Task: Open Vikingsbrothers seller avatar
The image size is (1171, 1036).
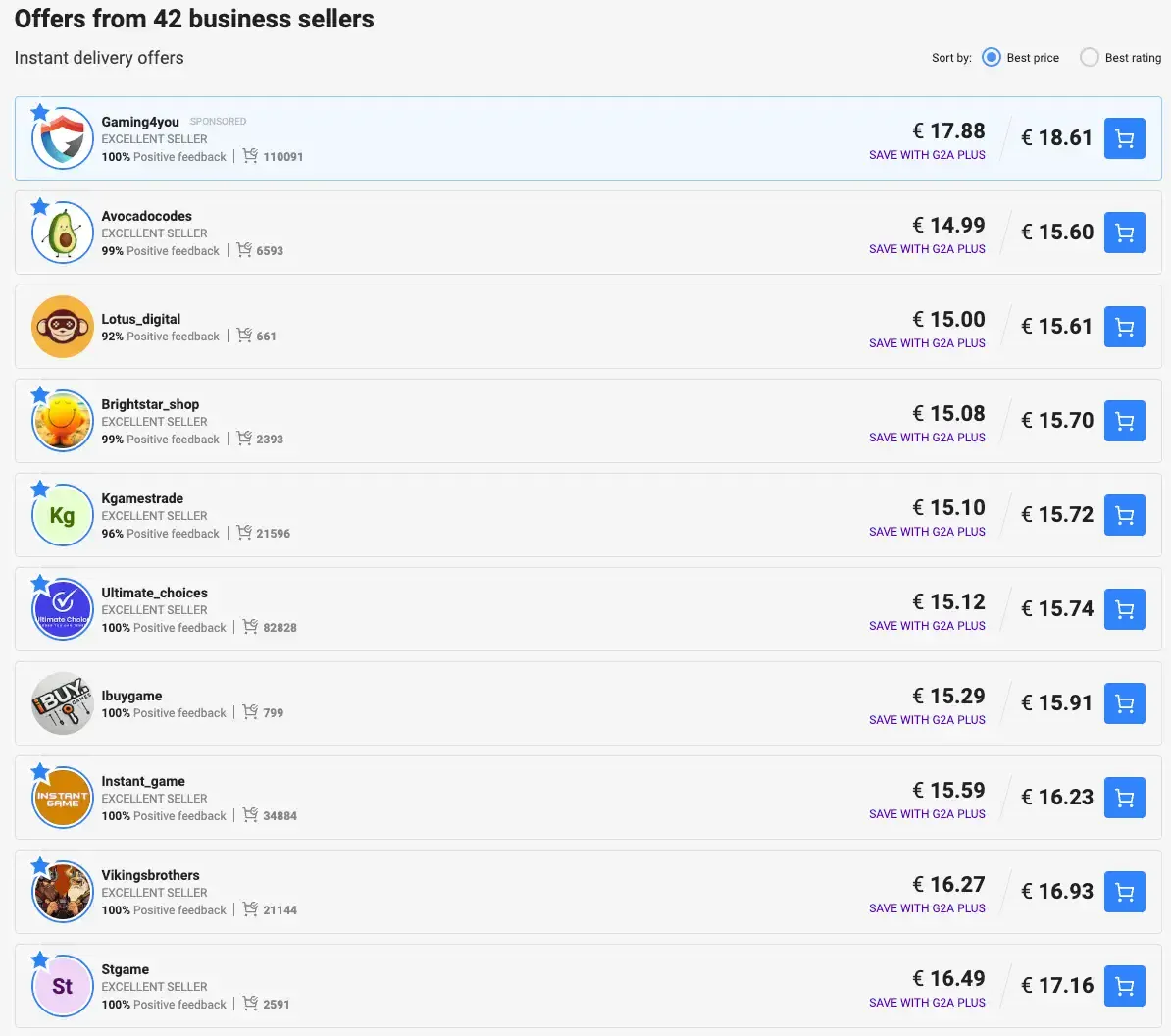Action: (62, 891)
